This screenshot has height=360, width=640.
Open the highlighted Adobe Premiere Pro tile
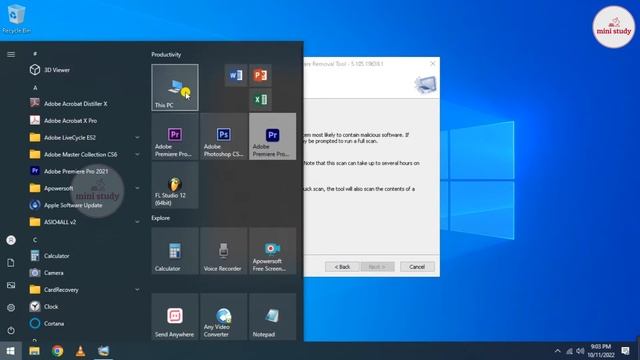[x=273, y=136]
